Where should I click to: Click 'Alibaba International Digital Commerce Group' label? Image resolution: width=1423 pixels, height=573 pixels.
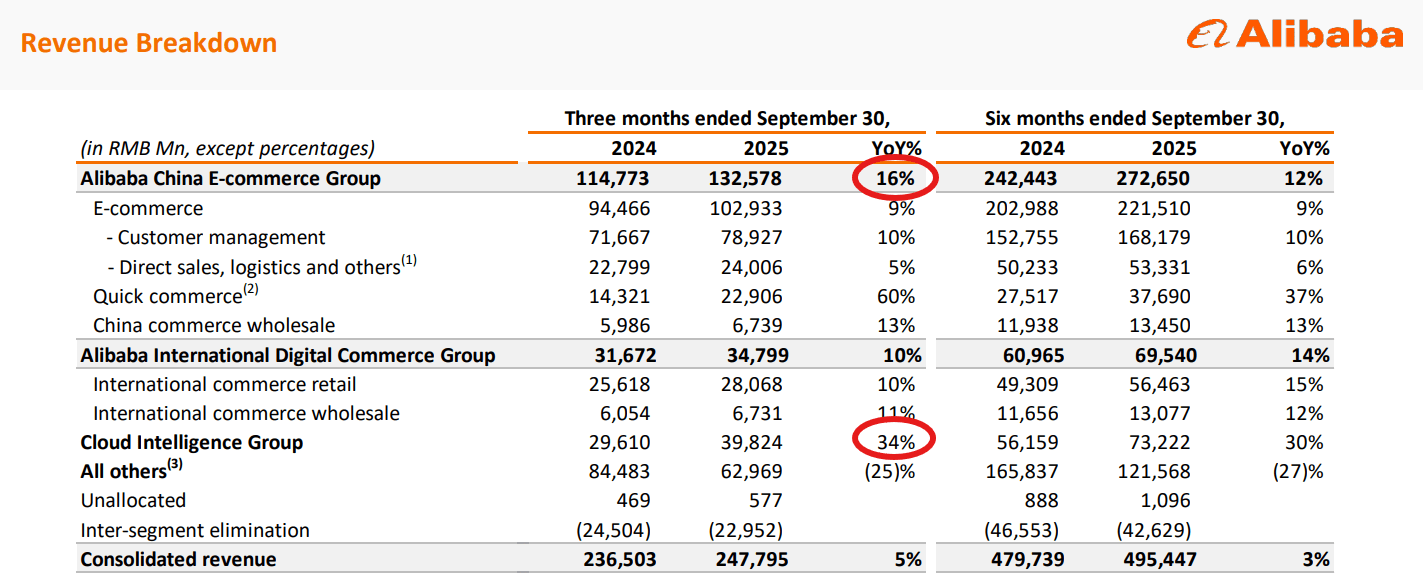288,355
